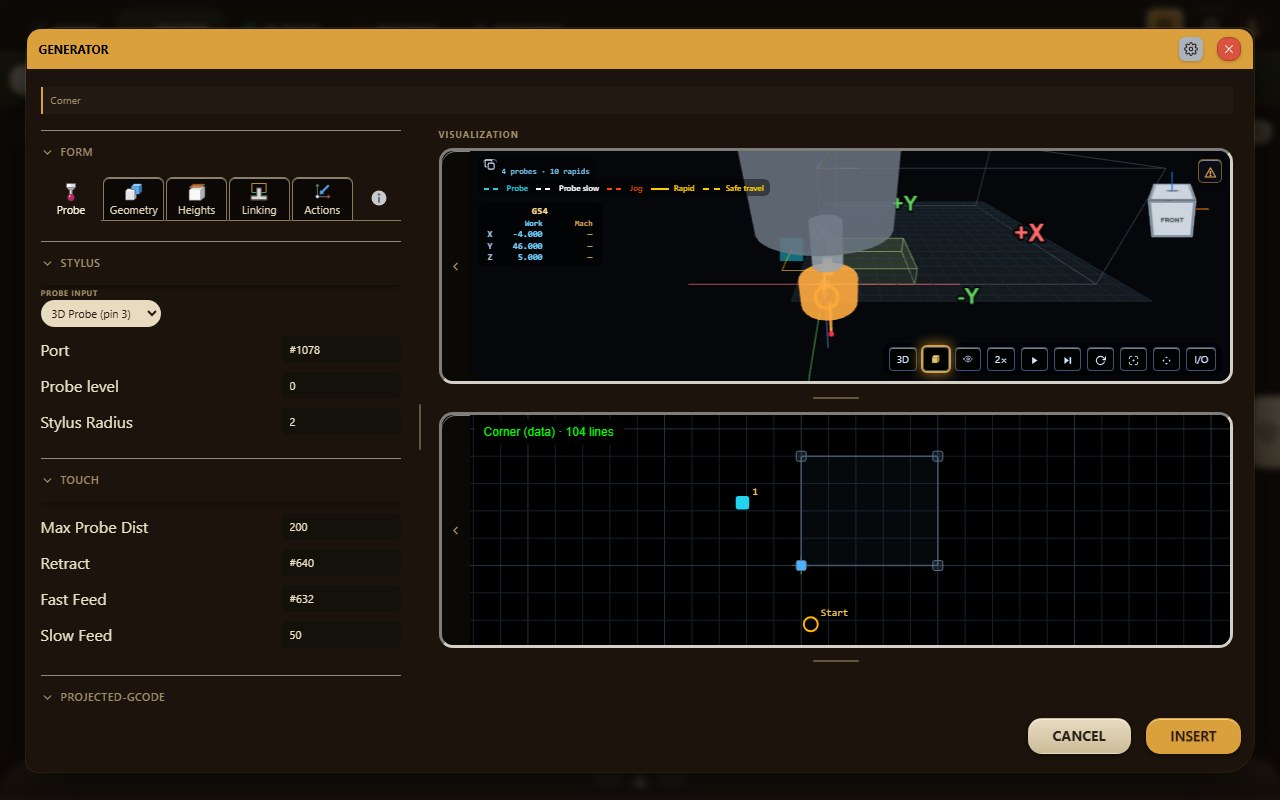Toggle the solid cube render mode

coord(935,359)
